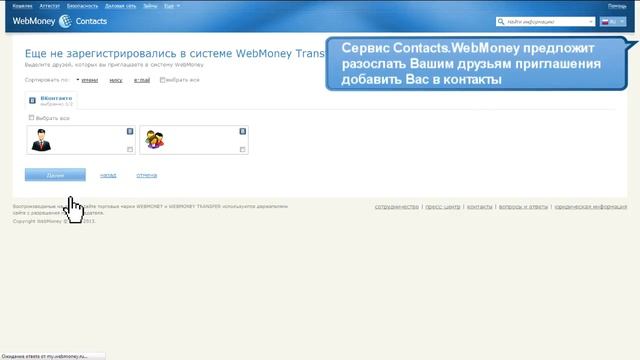The width and height of the screenshot is (640, 360).
Task: Open the 'контакты' footer link
Action: (x=480, y=207)
